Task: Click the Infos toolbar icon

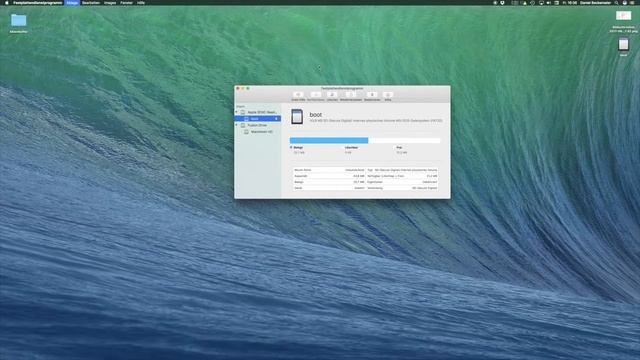Action: 388,95
